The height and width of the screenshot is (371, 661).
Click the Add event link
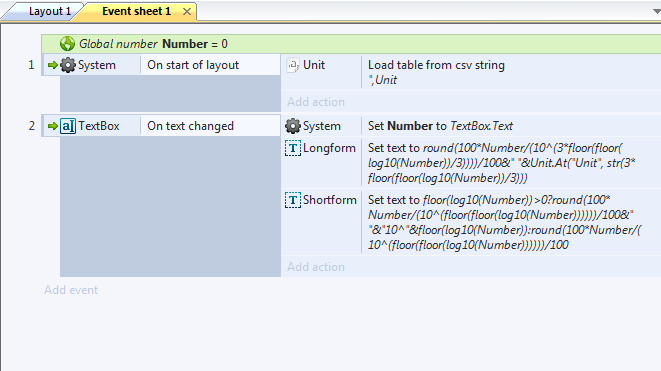pyautogui.click(x=71, y=290)
